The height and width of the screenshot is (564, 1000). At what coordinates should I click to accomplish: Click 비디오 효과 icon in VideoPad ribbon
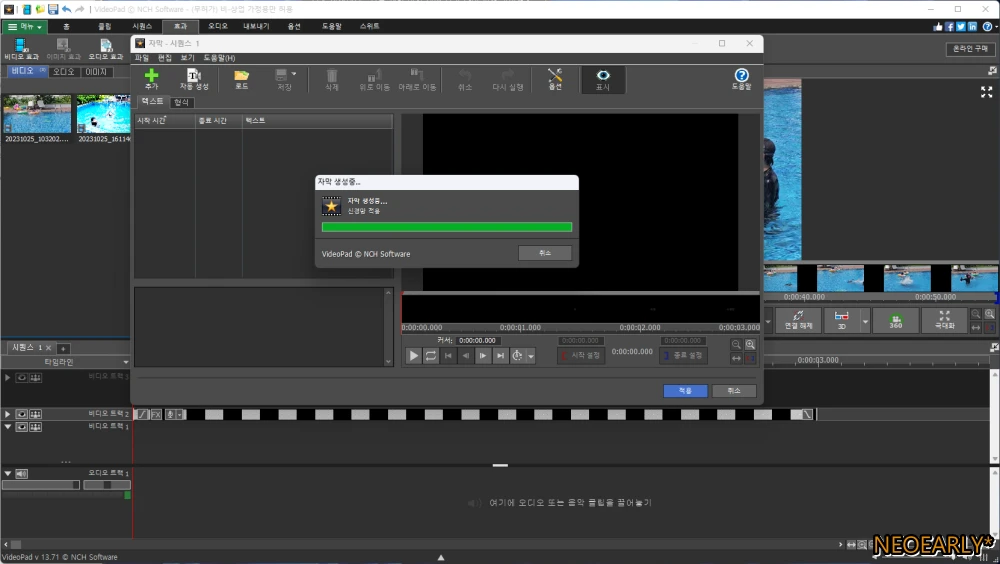click(x=22, y=49)
